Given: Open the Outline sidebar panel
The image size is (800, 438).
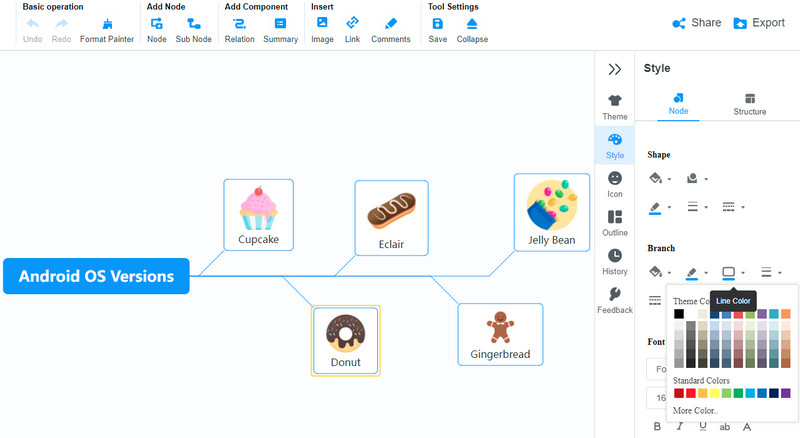Looking at the screenshot, I should tap(615, 223).
